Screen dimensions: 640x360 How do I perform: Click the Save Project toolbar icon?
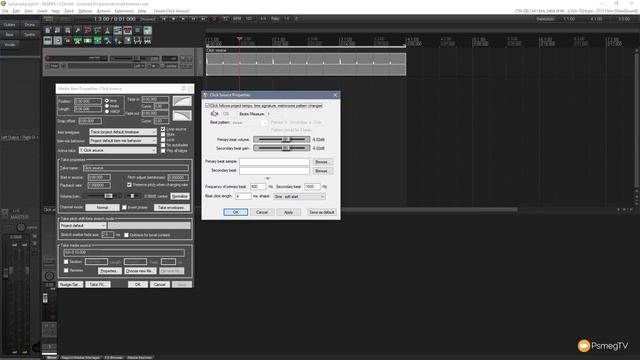67,30
